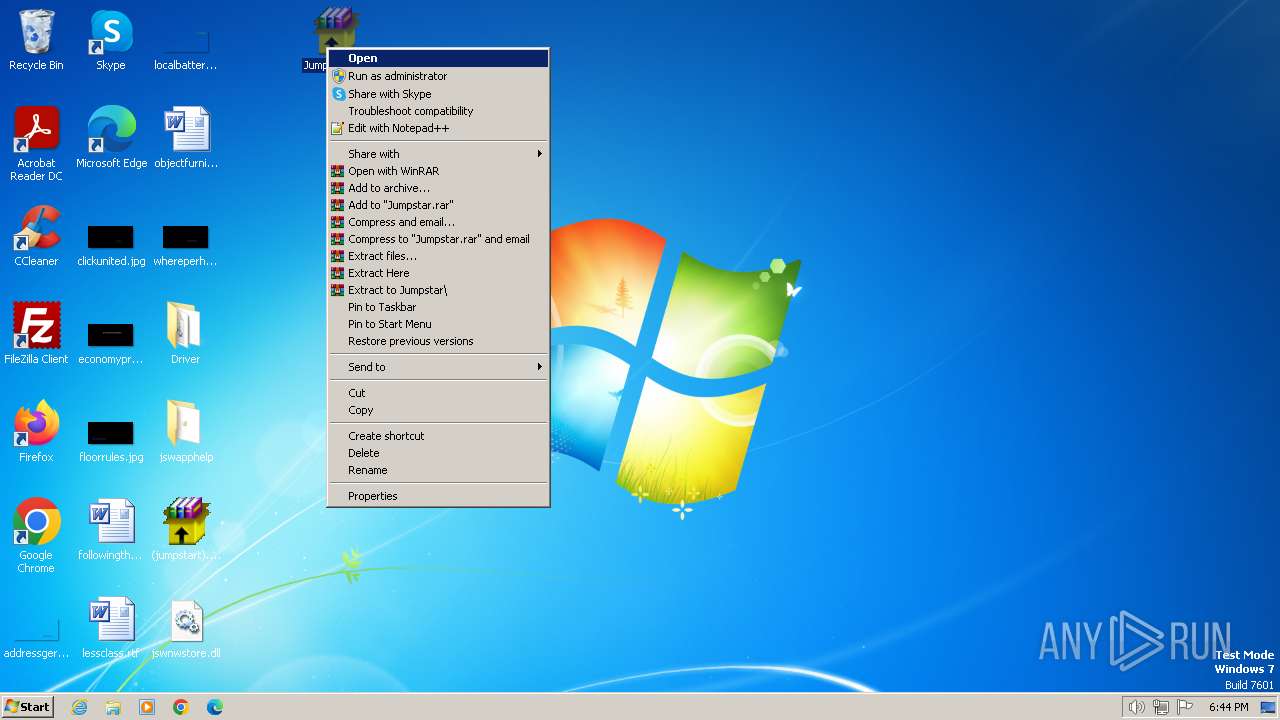The height and width of the screenshot is (720, 1280).
Task: Select the economypr file icon
Action: click(x=111, y=343)
